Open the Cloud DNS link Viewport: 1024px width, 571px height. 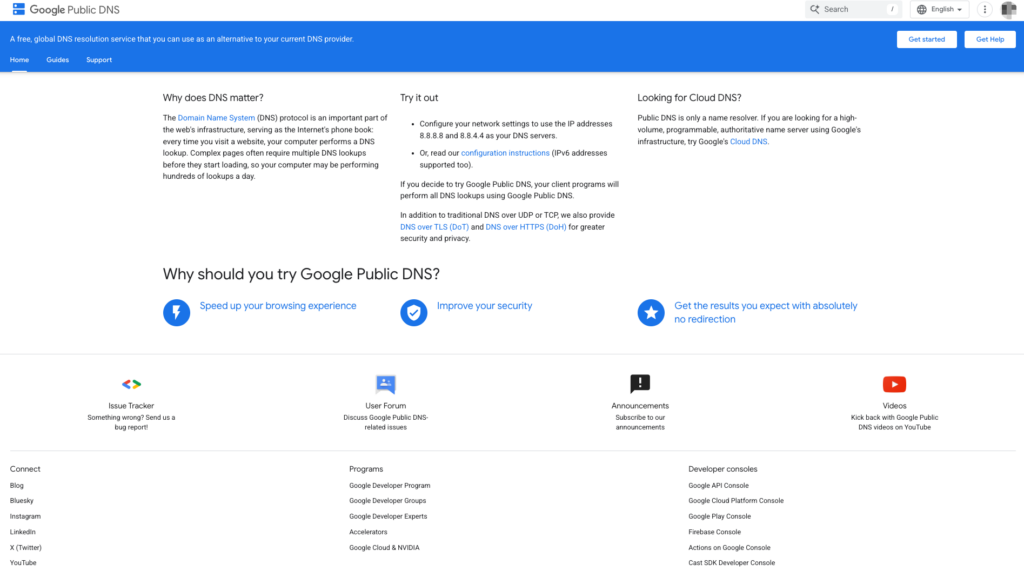748,141
